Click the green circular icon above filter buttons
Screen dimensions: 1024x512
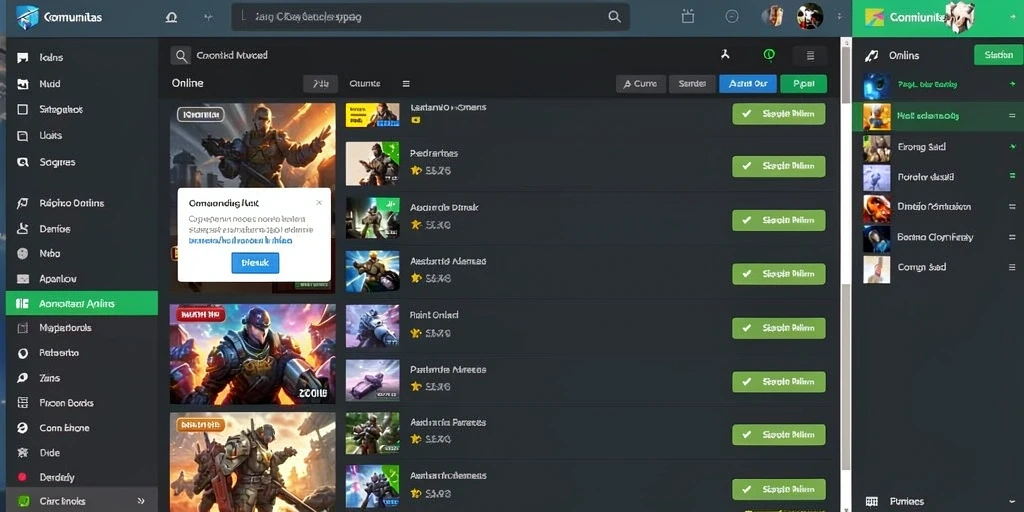[x=769, y=56]
